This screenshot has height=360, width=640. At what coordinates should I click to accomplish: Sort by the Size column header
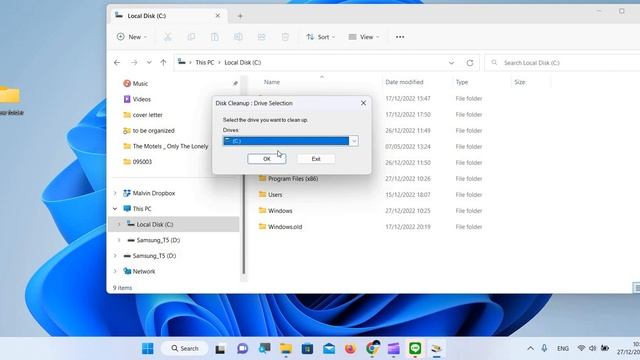(520, 82)
